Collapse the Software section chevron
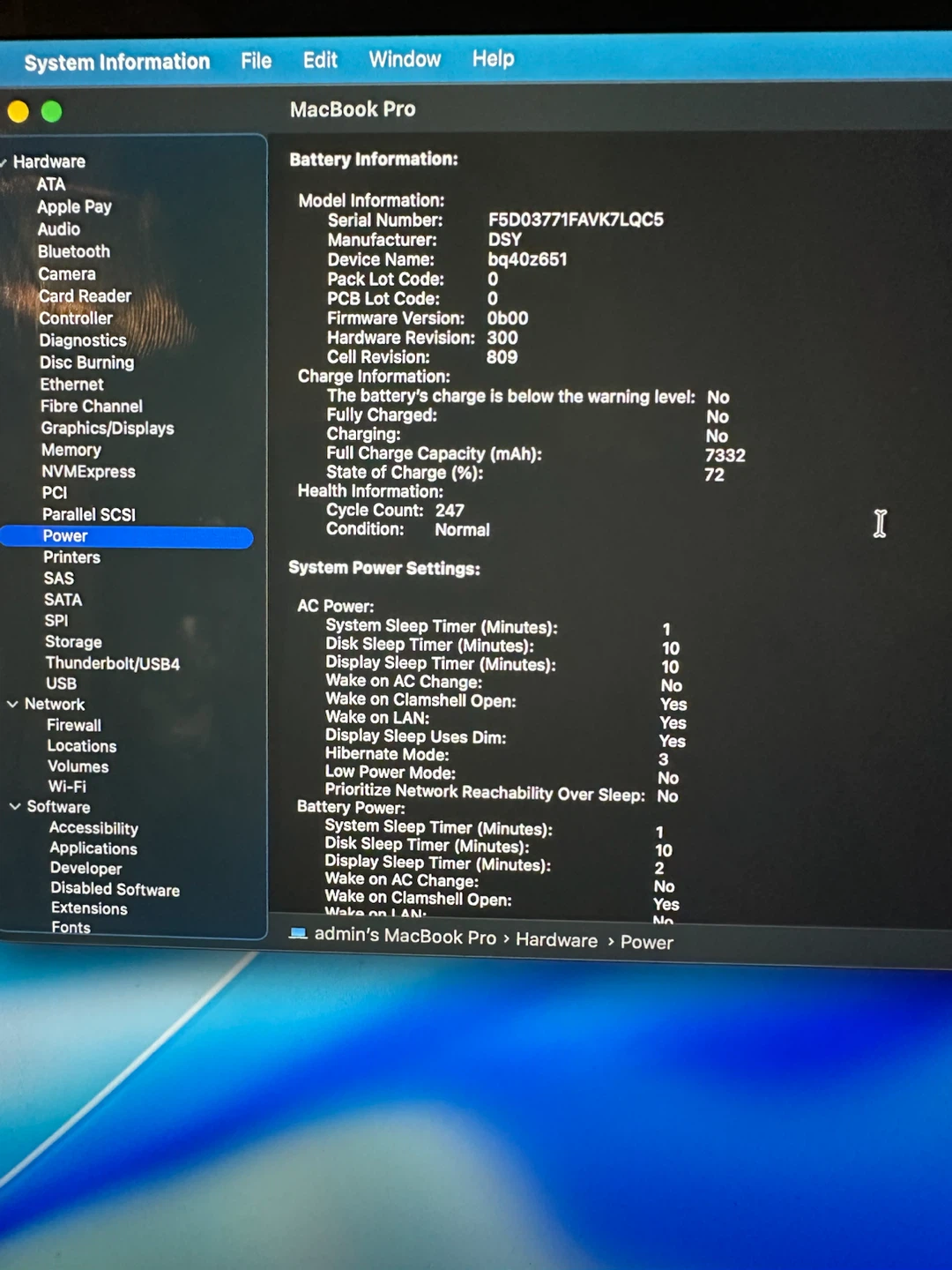Viewport: 952px width, 1270px height. pyautogui.click(x=15, y=806)
